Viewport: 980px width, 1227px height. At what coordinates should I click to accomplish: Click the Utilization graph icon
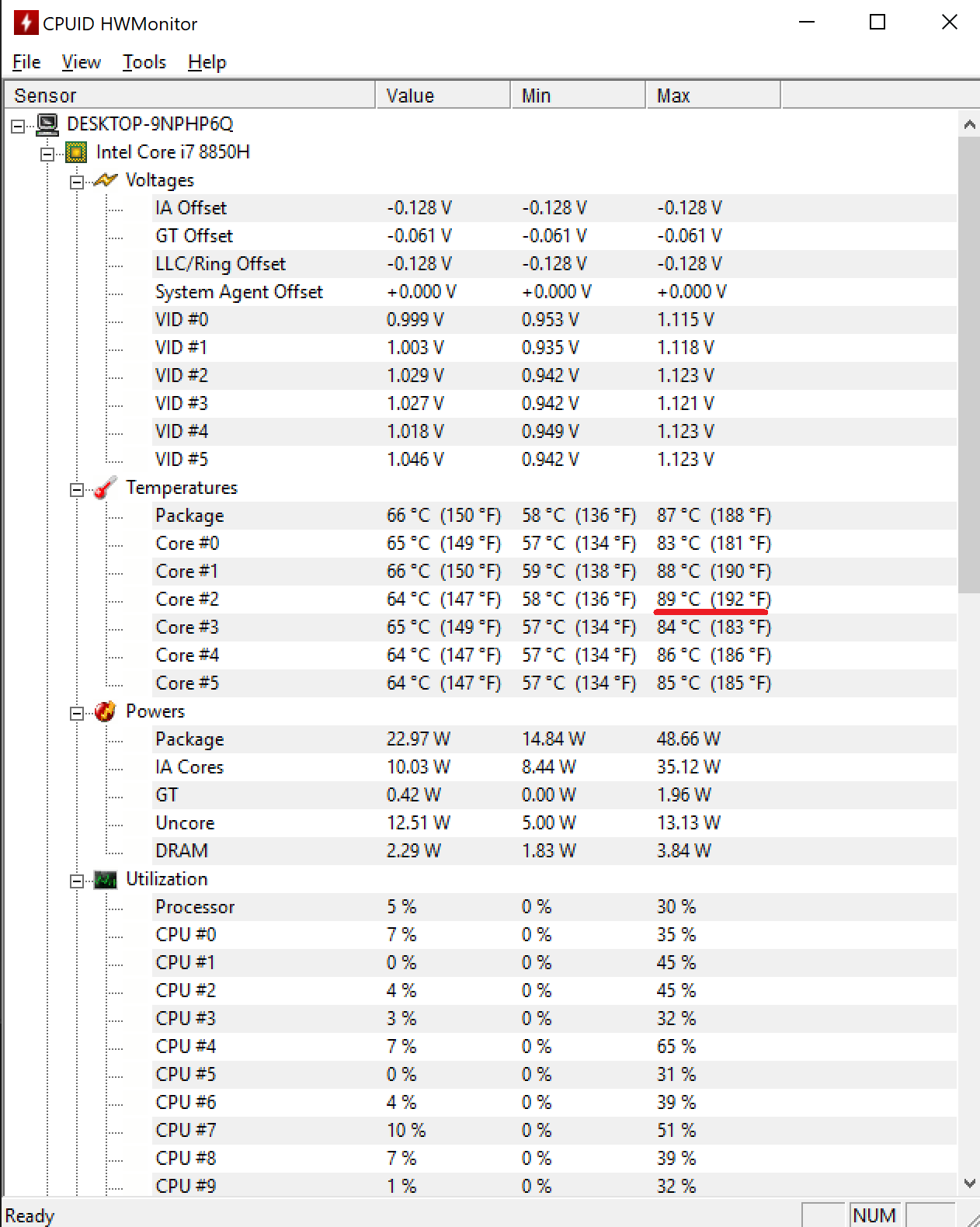point(105,880)
